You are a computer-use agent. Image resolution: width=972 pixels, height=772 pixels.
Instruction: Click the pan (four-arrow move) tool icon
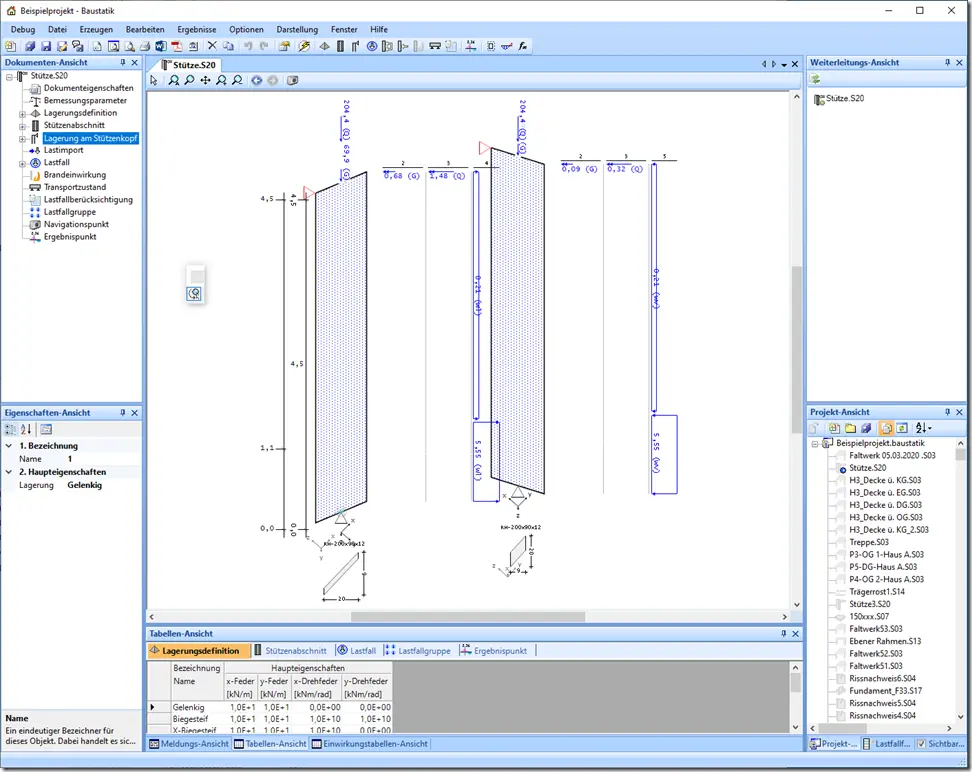[205, 81]
